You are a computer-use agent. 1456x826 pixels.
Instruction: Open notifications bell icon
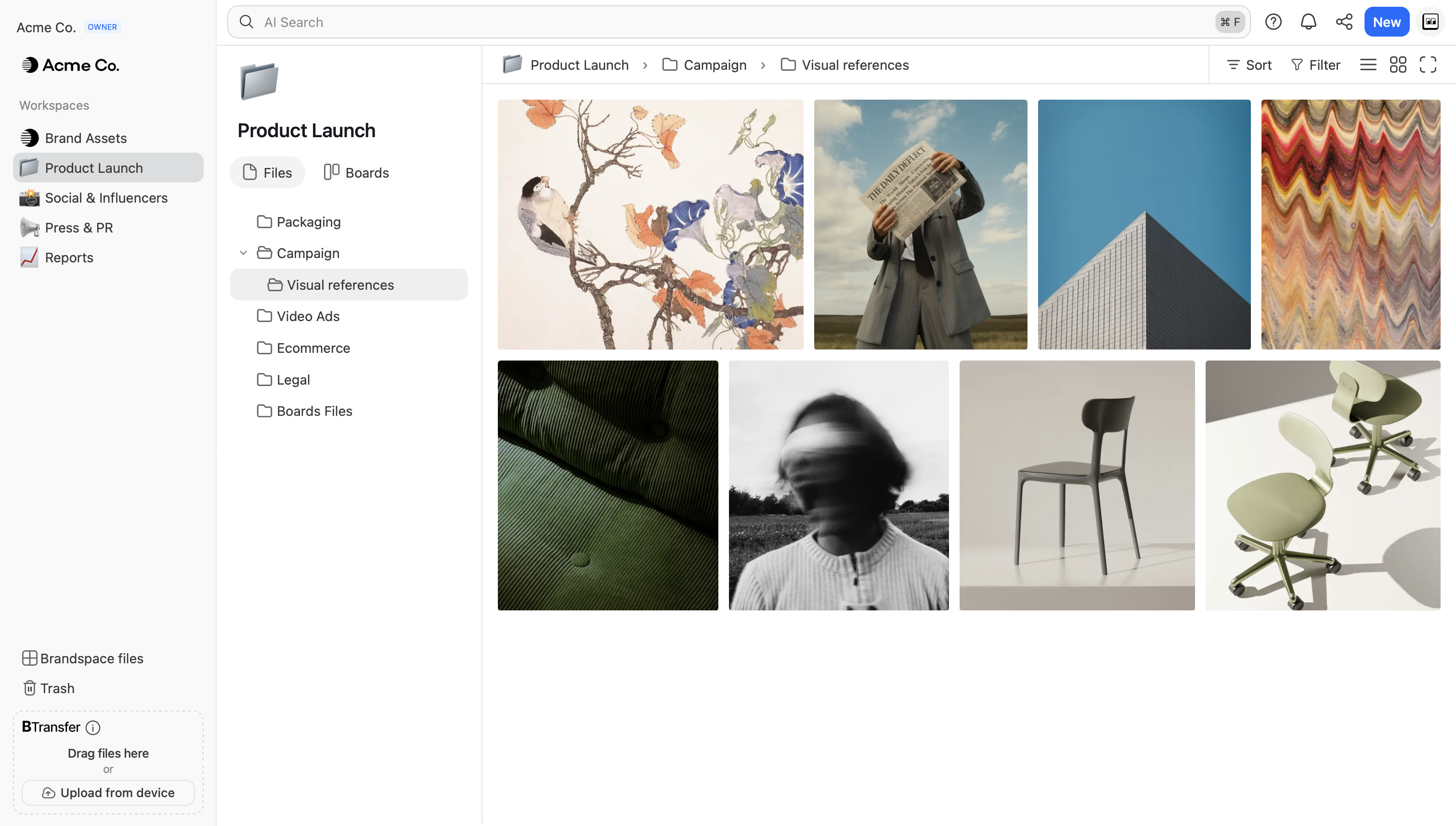coord(1308,22)
